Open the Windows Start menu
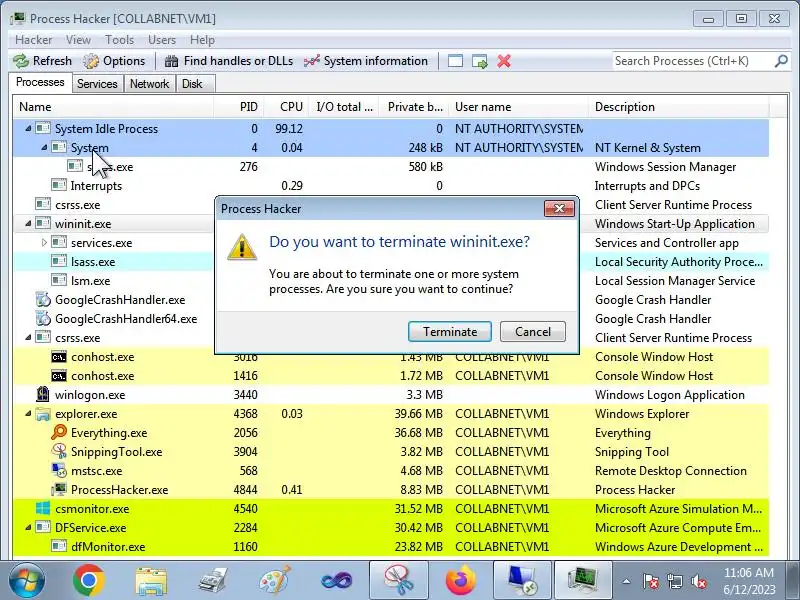Viewport: 800px width, 600px height. point(27,581)
